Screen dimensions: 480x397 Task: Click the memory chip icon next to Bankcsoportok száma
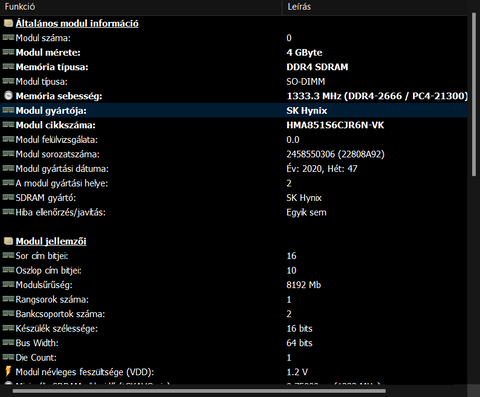8,313
